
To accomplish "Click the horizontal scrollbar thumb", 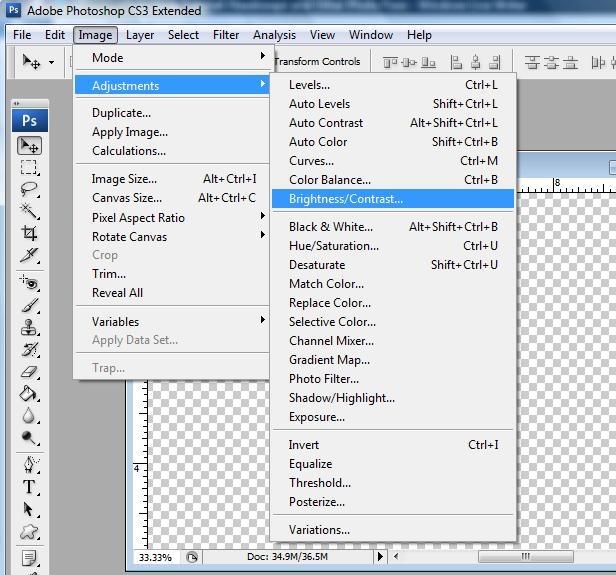I will coord(526,556).
